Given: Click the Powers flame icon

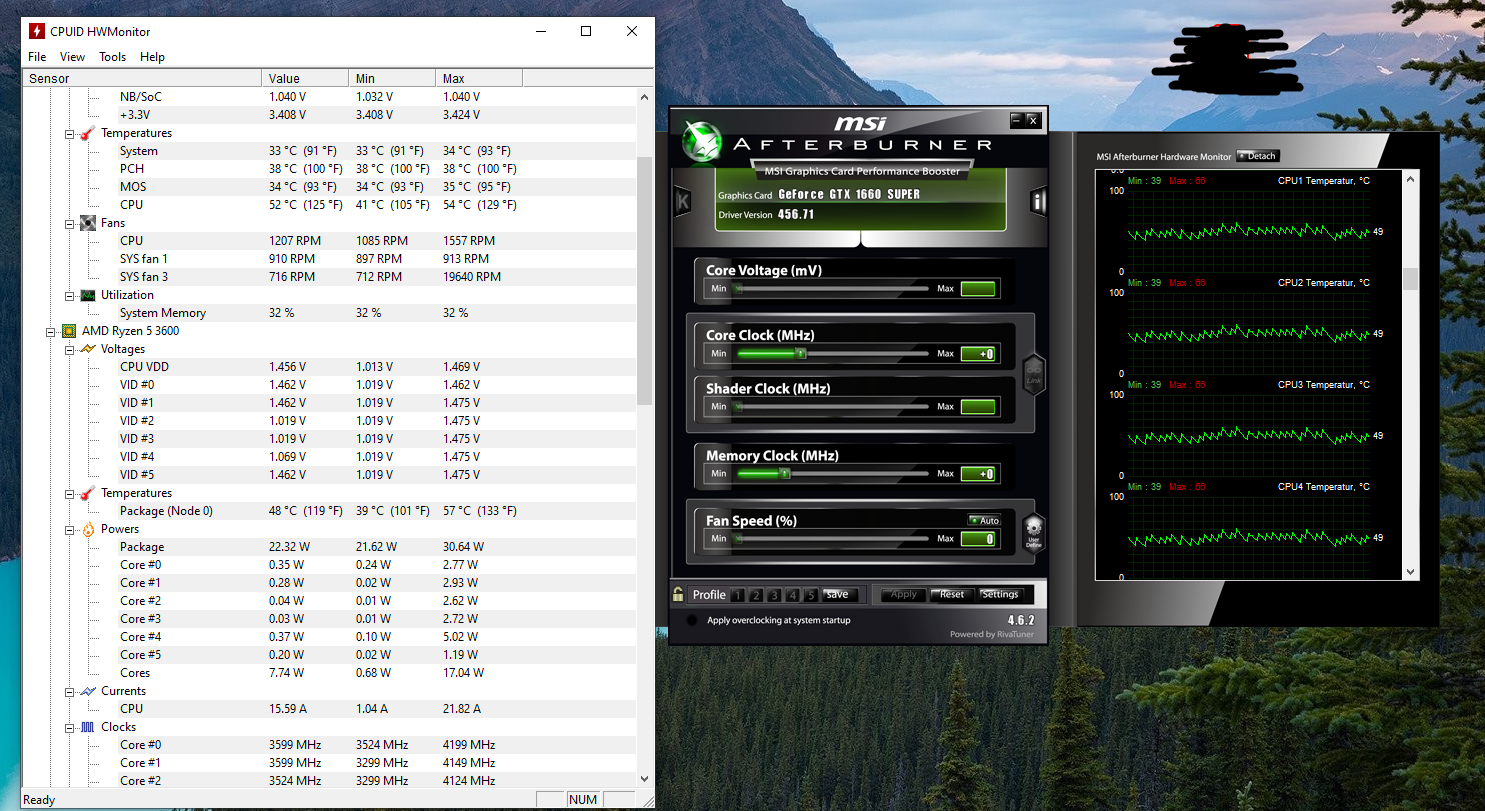Looking at the screenshot, I should [x=87, y=529].
